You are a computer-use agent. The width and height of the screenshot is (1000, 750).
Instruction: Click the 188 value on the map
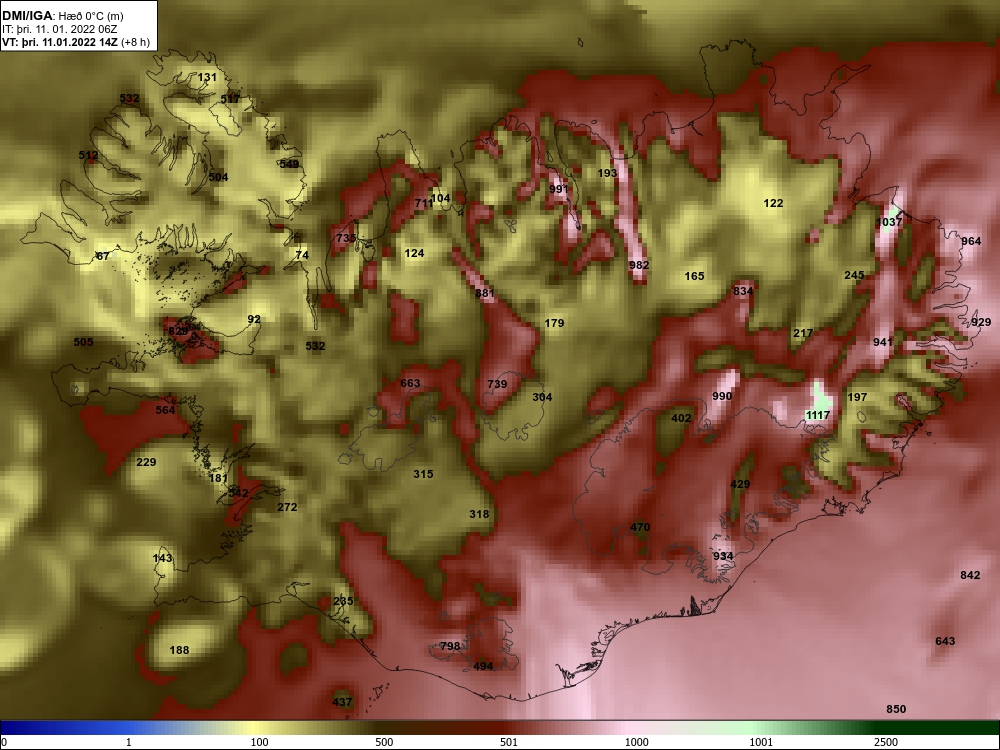[179, 651]
